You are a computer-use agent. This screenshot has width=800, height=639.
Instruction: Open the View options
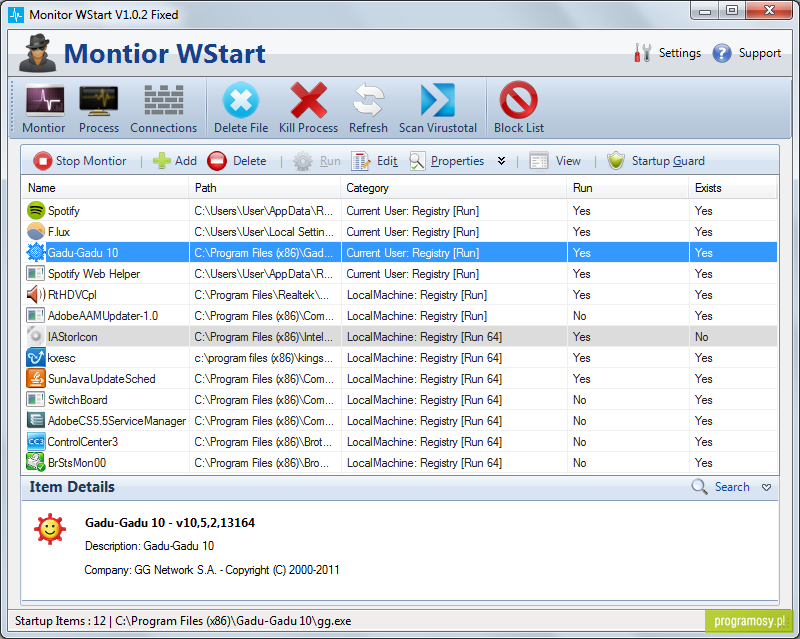555,161
